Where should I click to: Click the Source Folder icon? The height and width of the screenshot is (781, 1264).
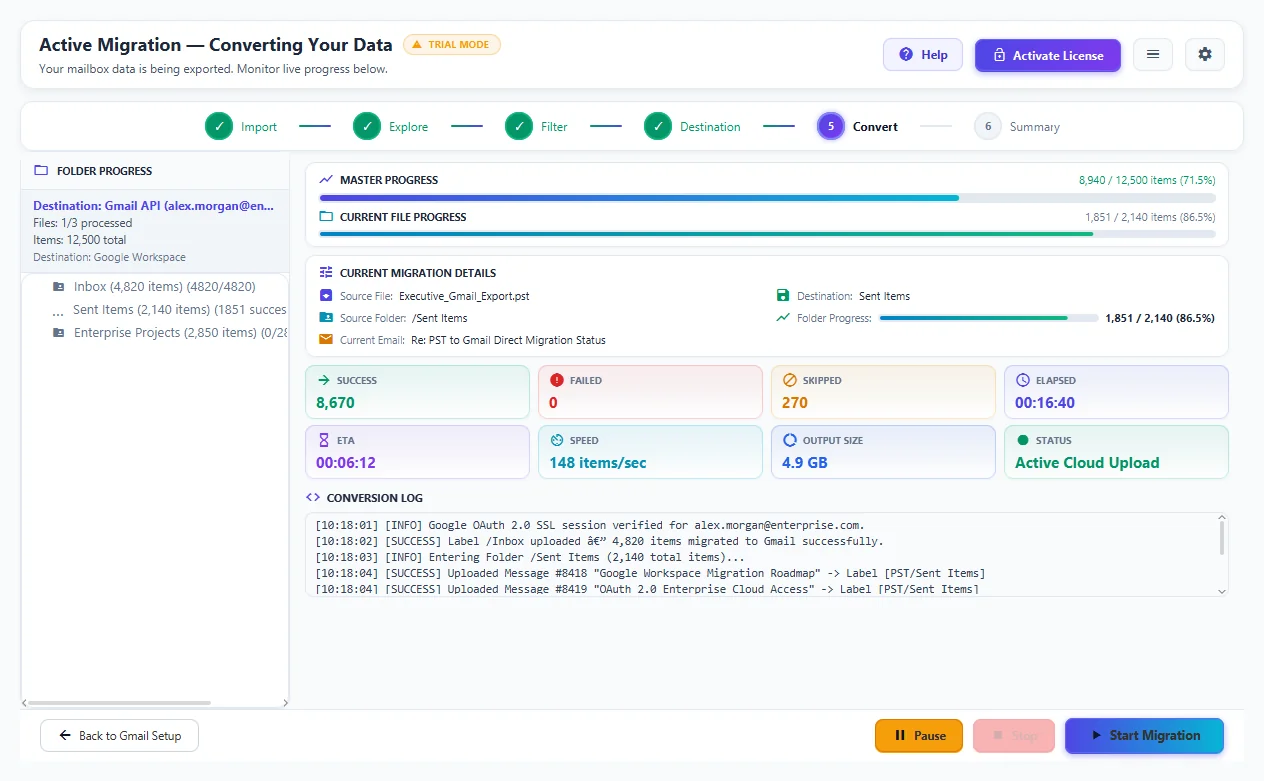pyautogui.click(x=326, y=318)
